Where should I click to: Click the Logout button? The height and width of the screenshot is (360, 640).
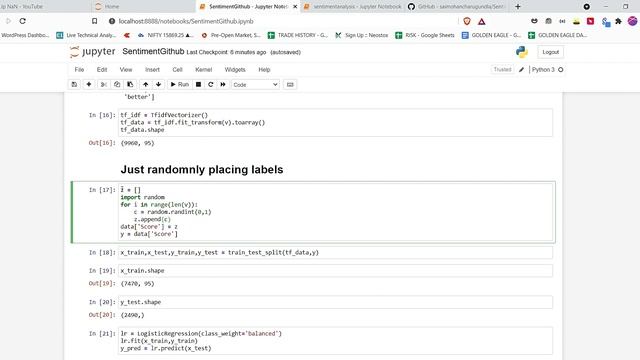point(551,52)
